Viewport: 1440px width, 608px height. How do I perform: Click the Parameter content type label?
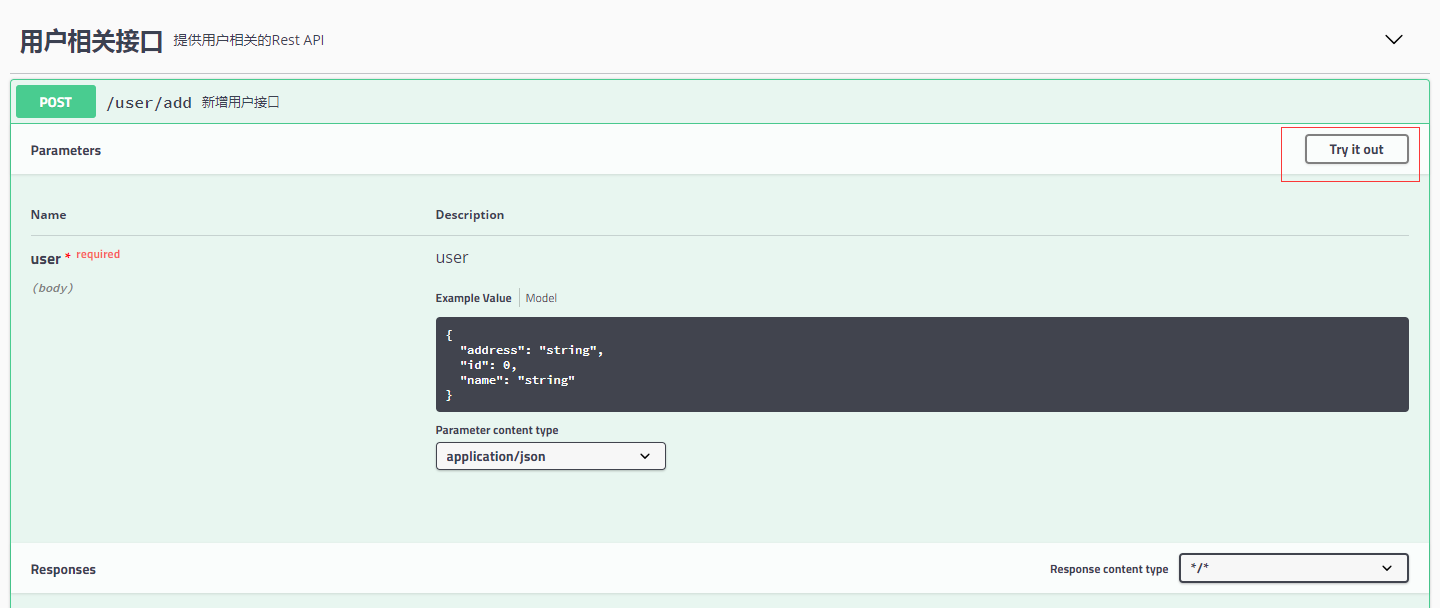(497, 430)
